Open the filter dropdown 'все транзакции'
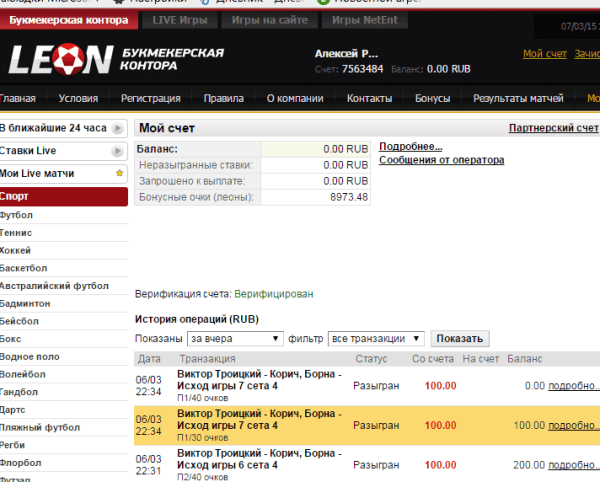This screenshot has height=482, width=600. click(376, 339)
